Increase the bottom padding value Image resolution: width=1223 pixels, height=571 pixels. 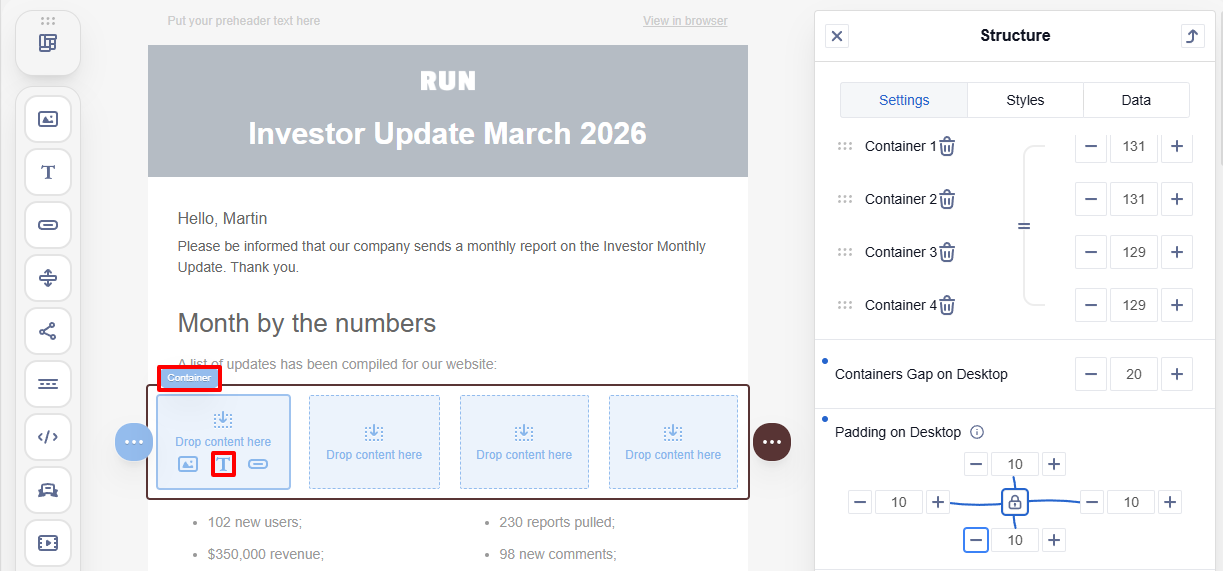[1054, 540]
